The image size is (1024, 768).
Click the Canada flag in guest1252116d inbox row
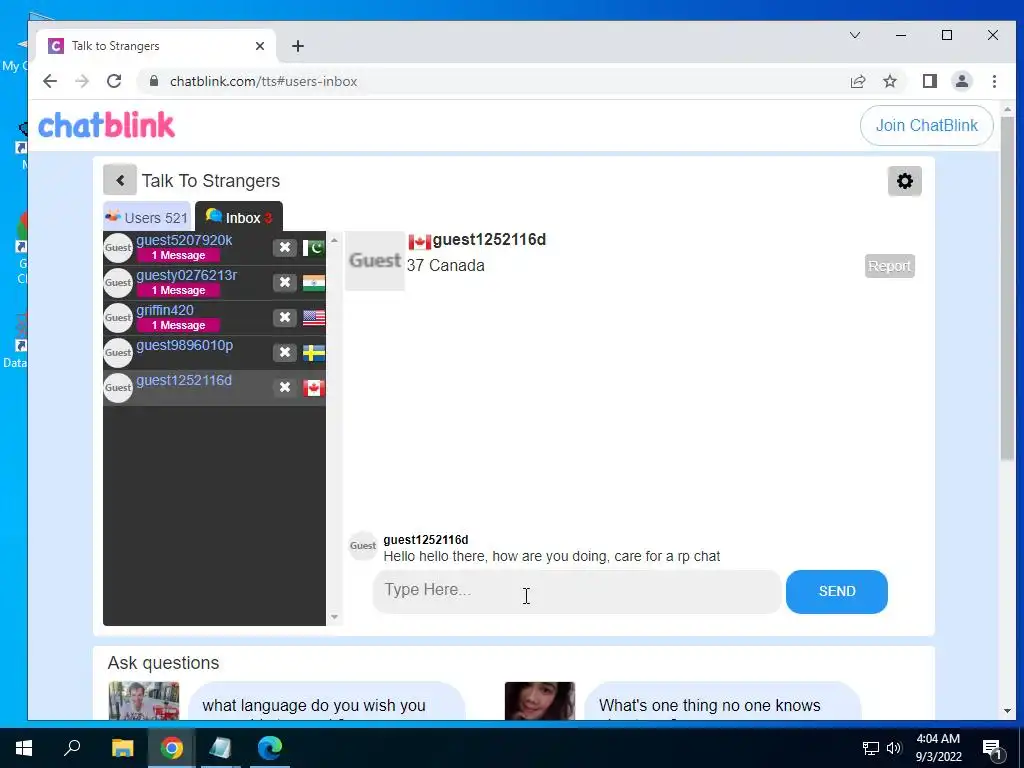313,388
